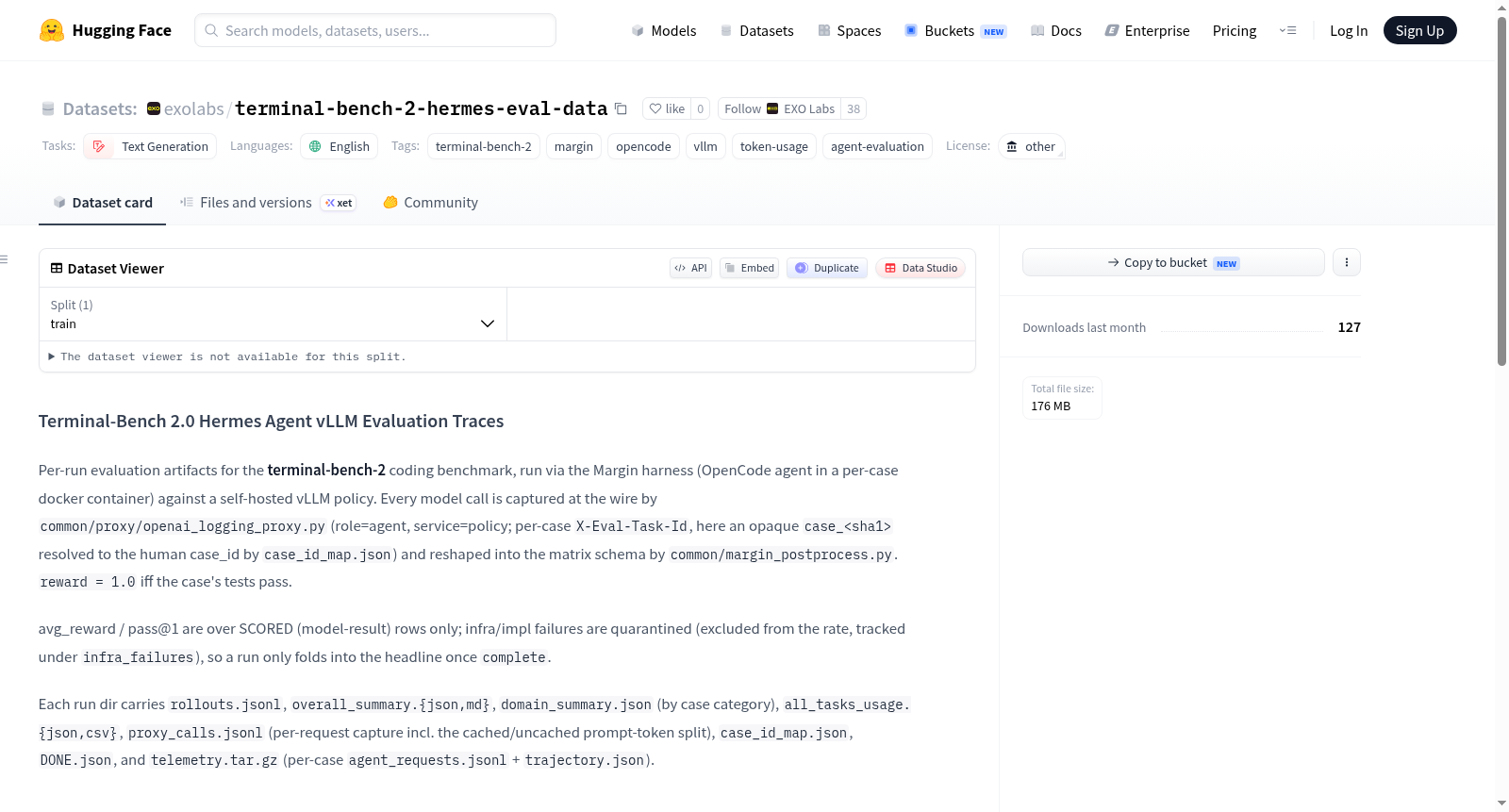Click the opencode tag
This screenshot has width=1509, height=812.
[x=643, y=146]
